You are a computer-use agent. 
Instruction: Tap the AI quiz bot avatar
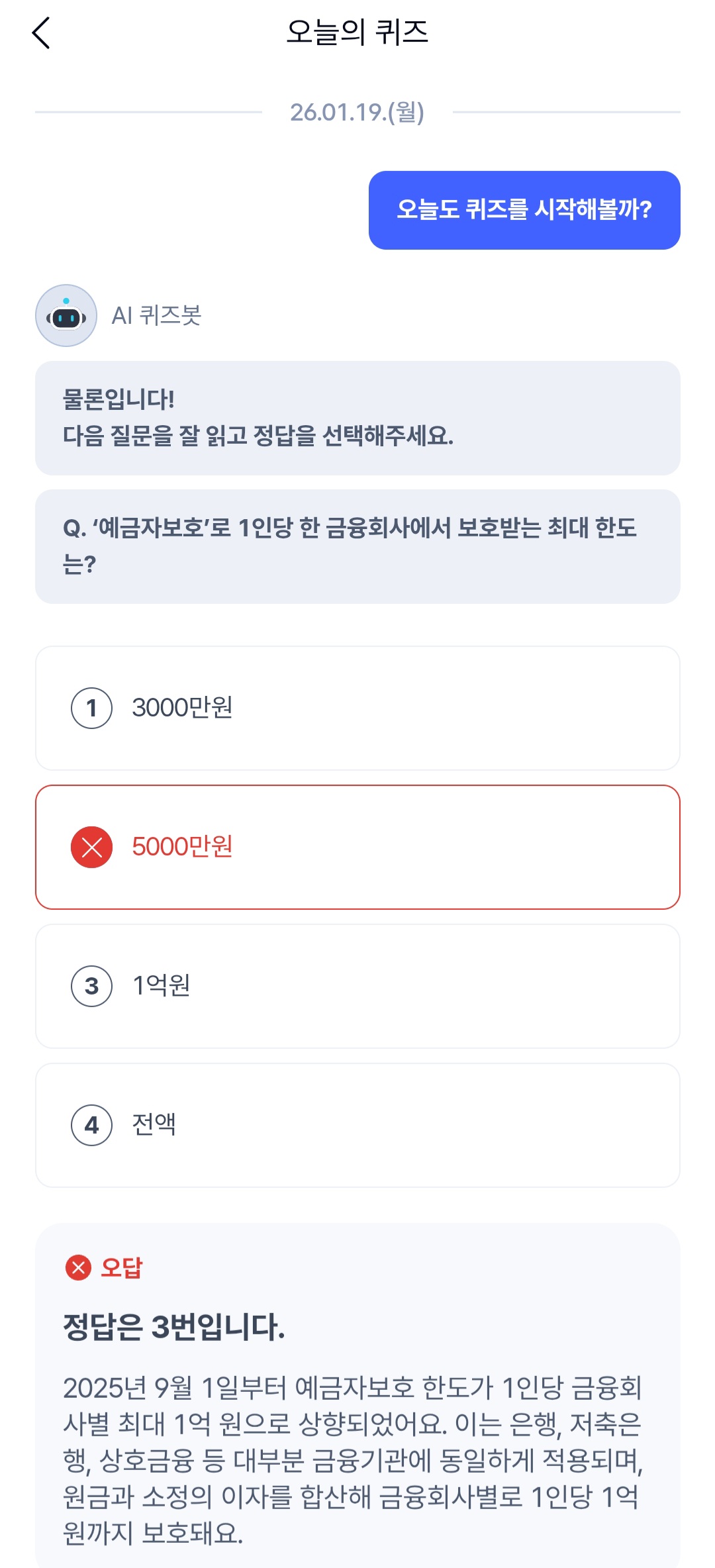click(x=66, y=316)
